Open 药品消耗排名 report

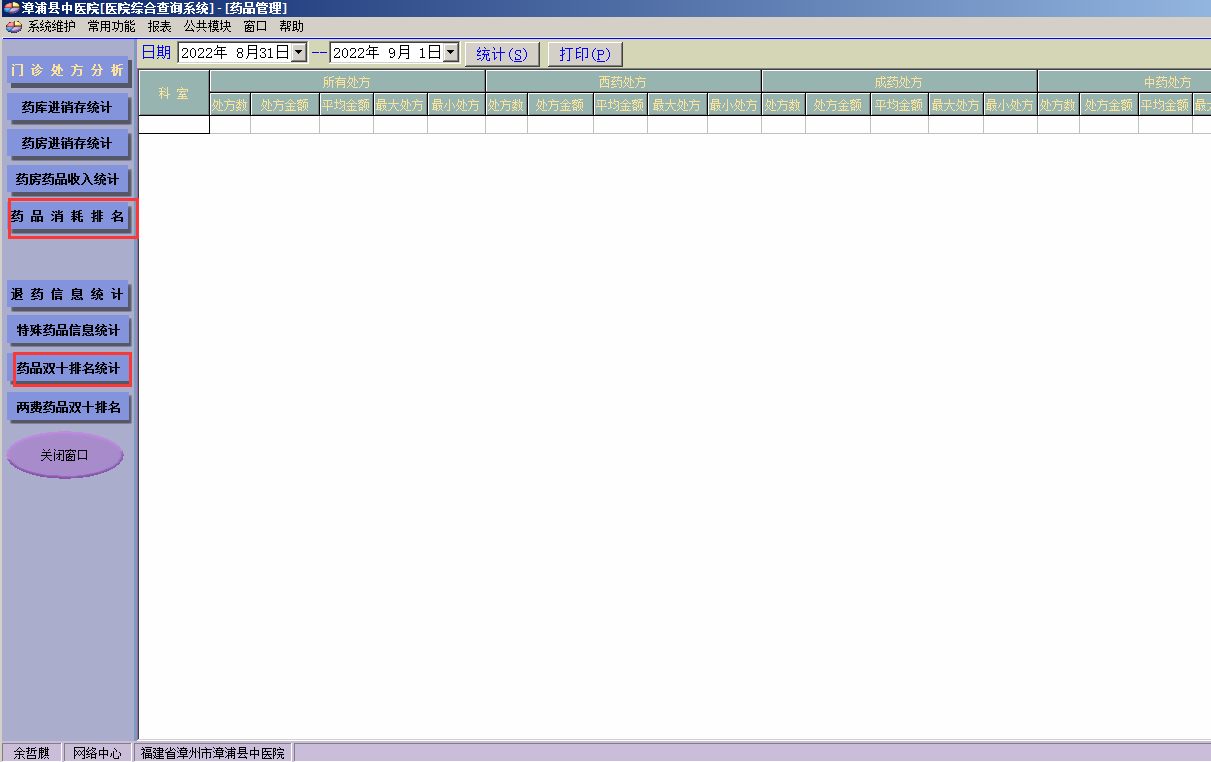68,216
